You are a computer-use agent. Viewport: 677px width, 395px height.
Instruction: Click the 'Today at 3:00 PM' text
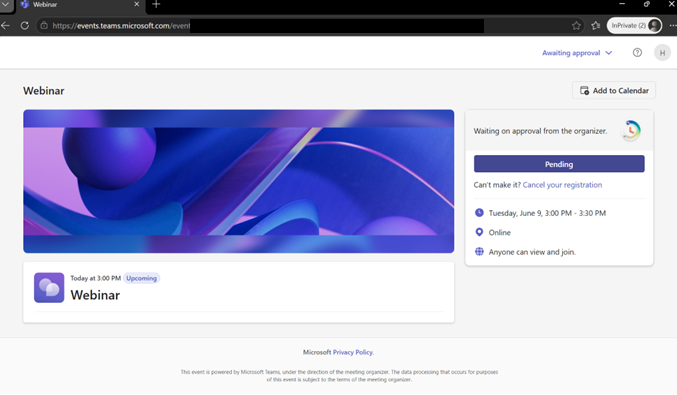tap(95, 278)
